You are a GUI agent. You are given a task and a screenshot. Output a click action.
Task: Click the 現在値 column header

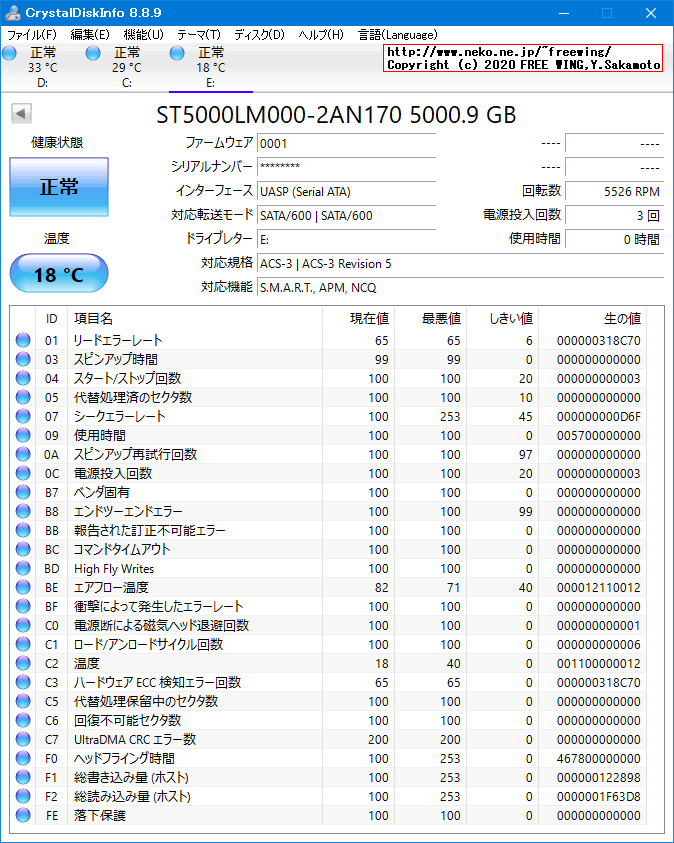(358, 318)
